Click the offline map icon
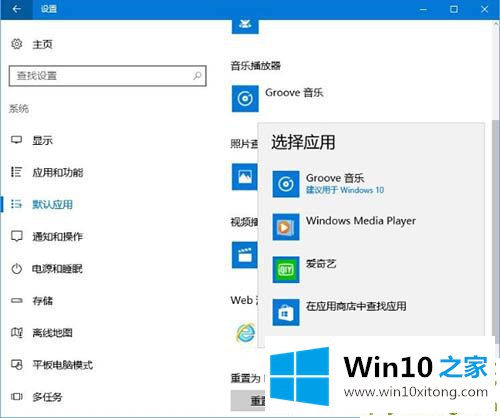This screenshot has height=418, width=500. coord(17,332)
